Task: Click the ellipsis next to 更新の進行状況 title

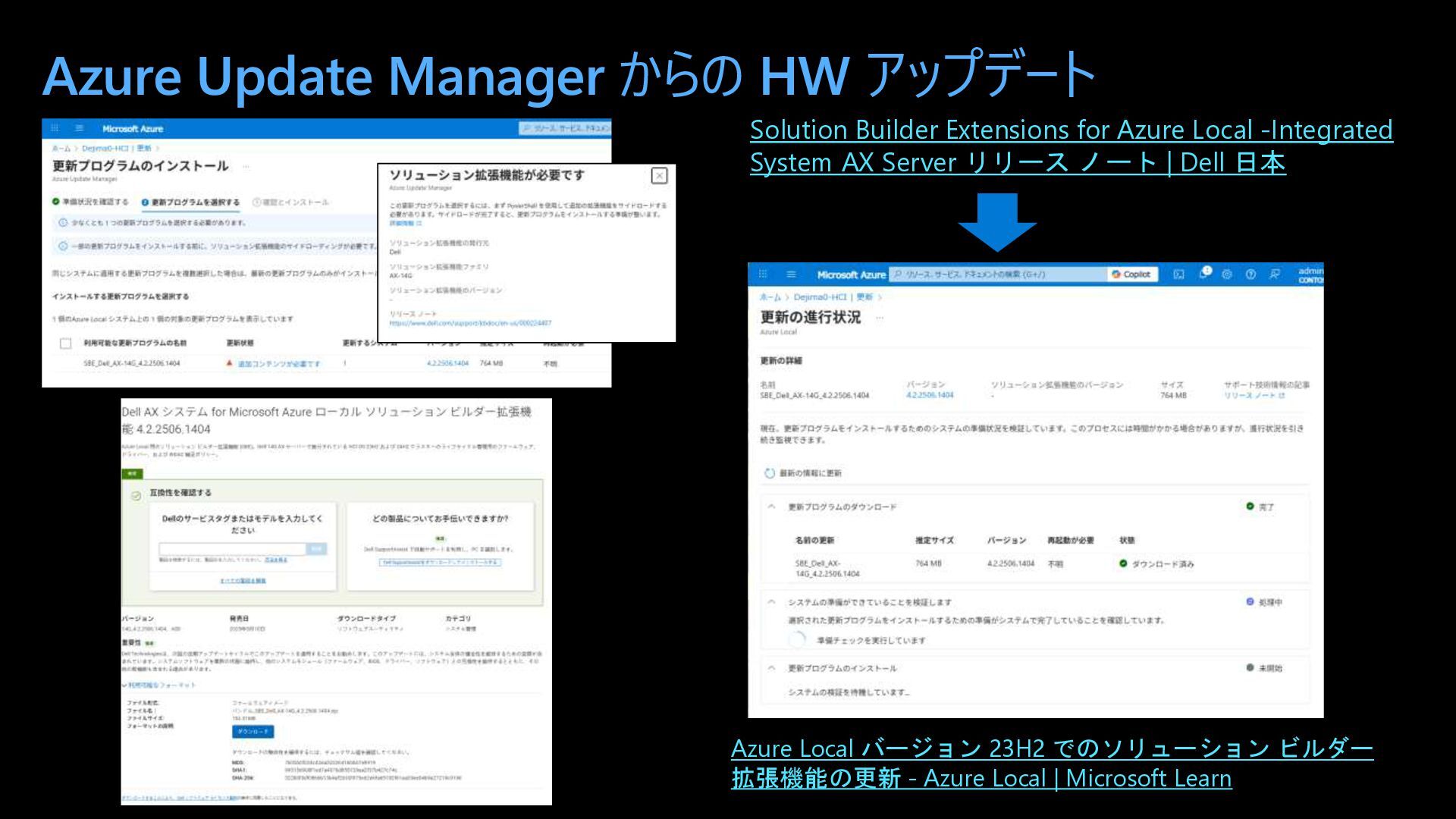Action: point(880,318)
